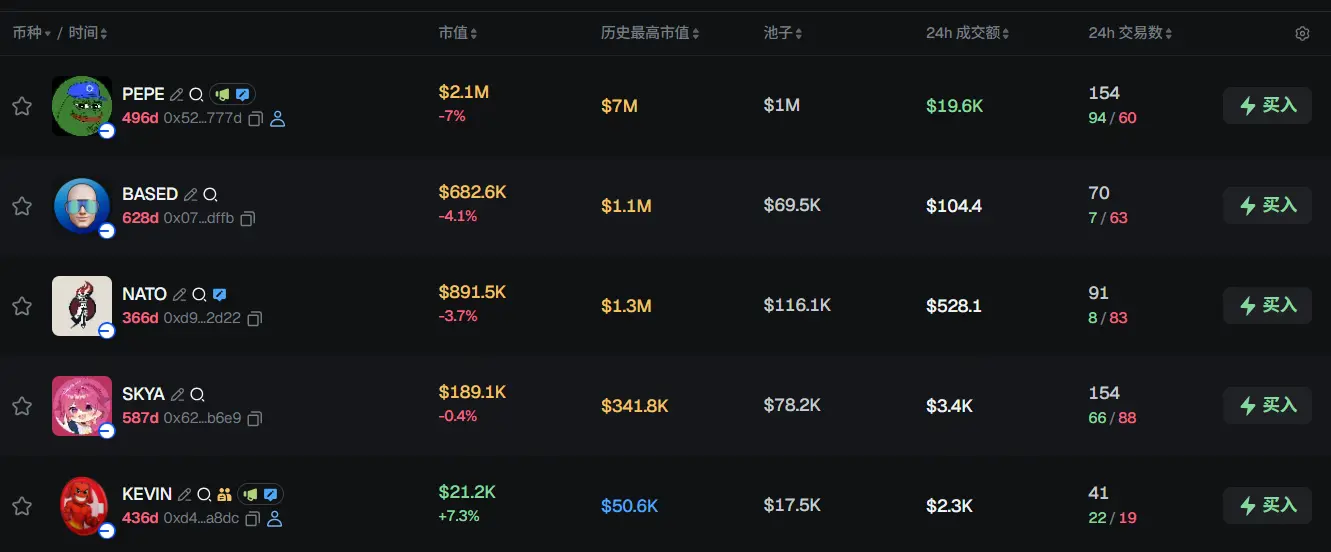Image resolution: width=1331 pixels, height=552 pixels.
Task: Click the edit pencil icon beside NATO
Action: [180, 294]
